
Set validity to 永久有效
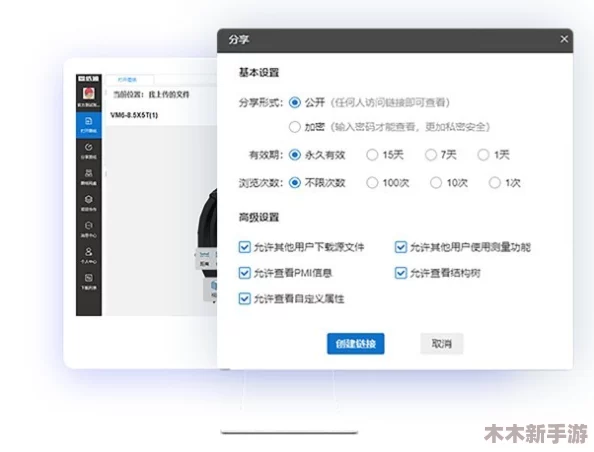(295, 155)
